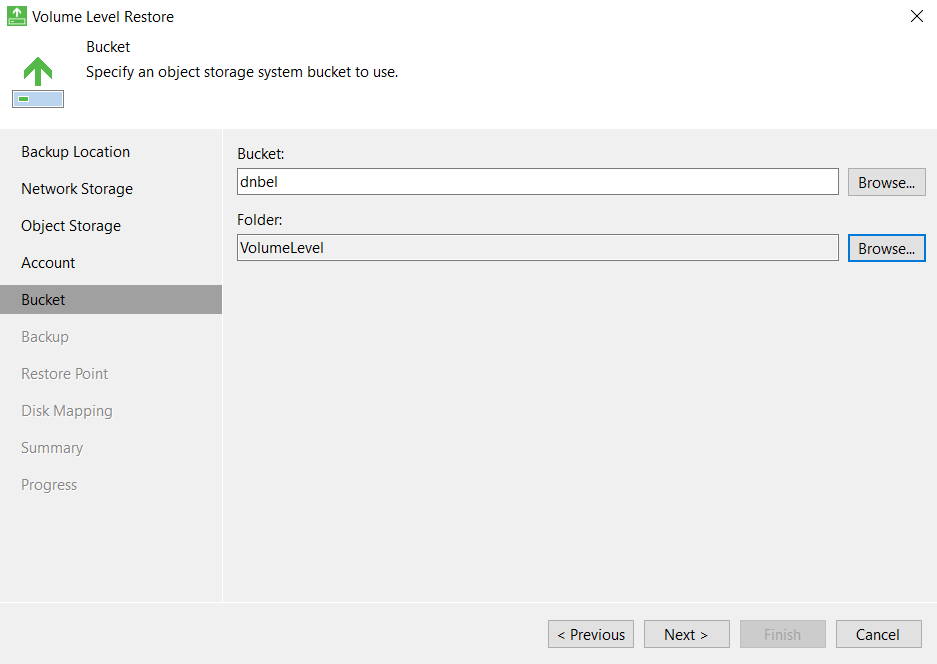Viewport: 937px width, 664px height.
Task: Jump to the Restore Point step
Action: [x=65, y=374]
